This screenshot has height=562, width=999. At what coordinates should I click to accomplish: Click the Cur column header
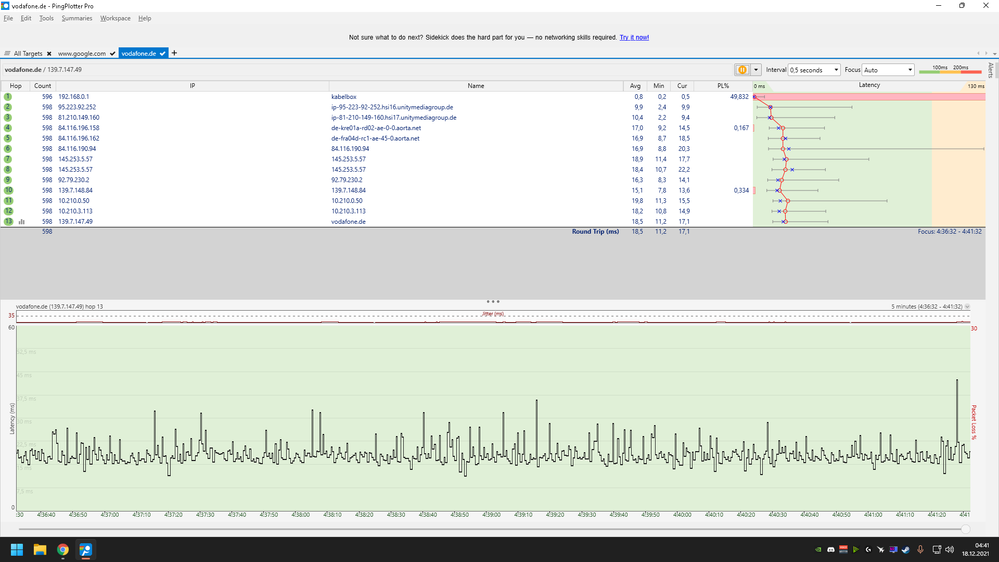point(682,86)
